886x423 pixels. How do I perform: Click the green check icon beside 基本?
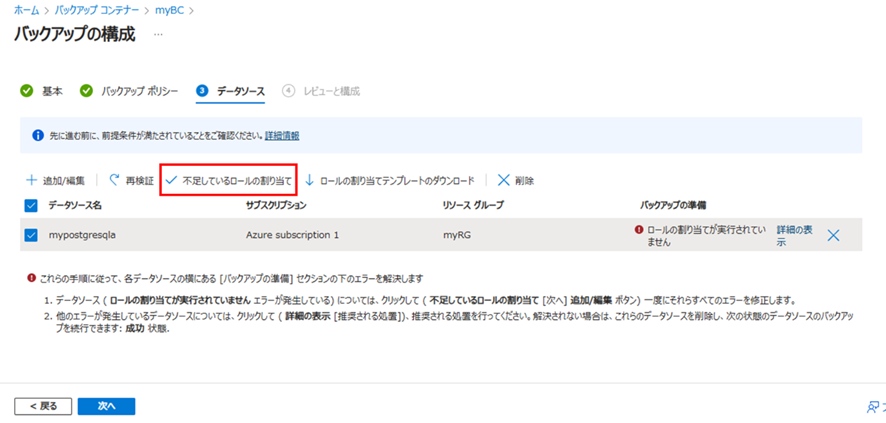[27, 91]
